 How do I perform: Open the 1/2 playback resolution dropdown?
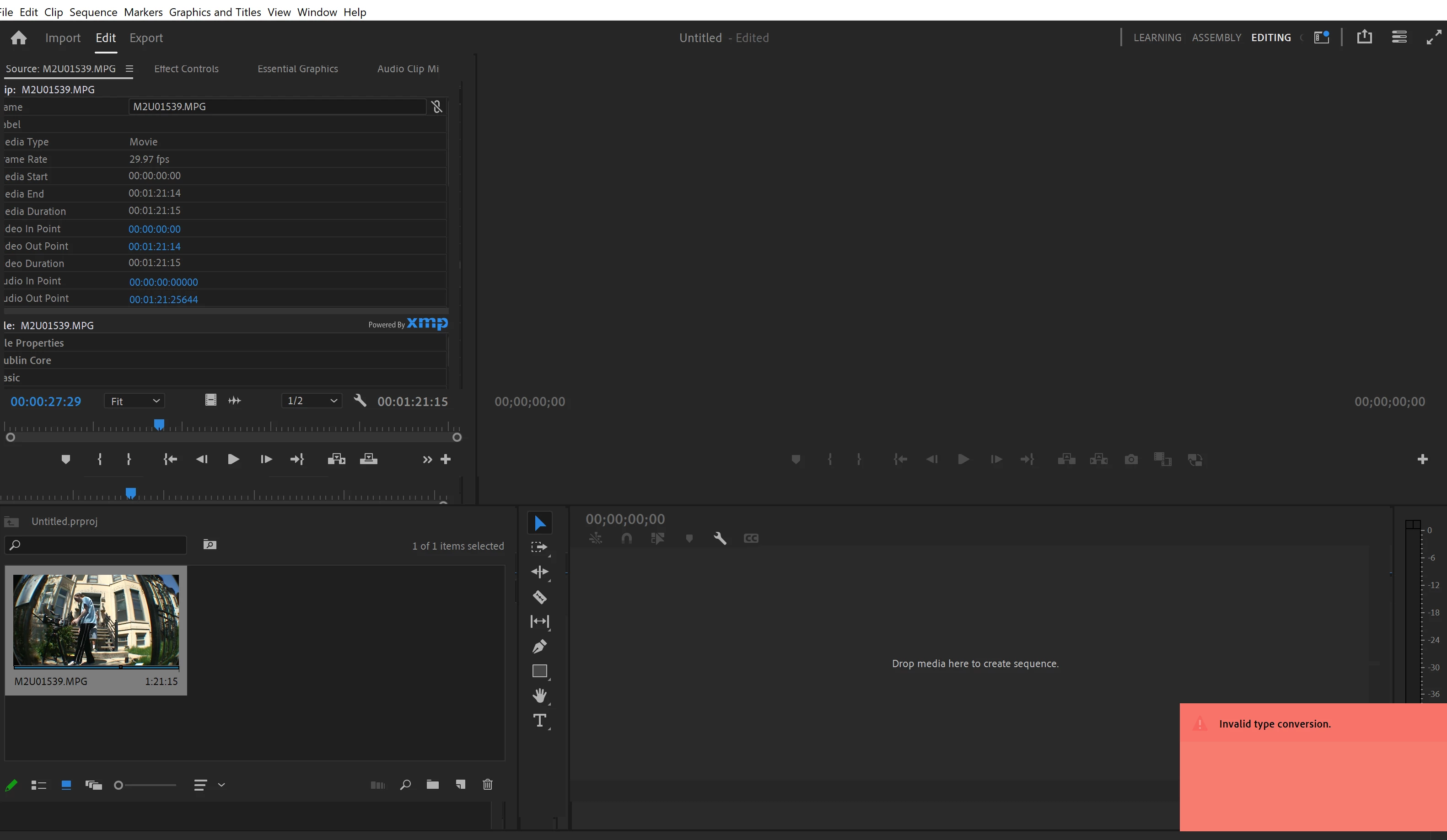pyautogui.click(x=312, y=401)
